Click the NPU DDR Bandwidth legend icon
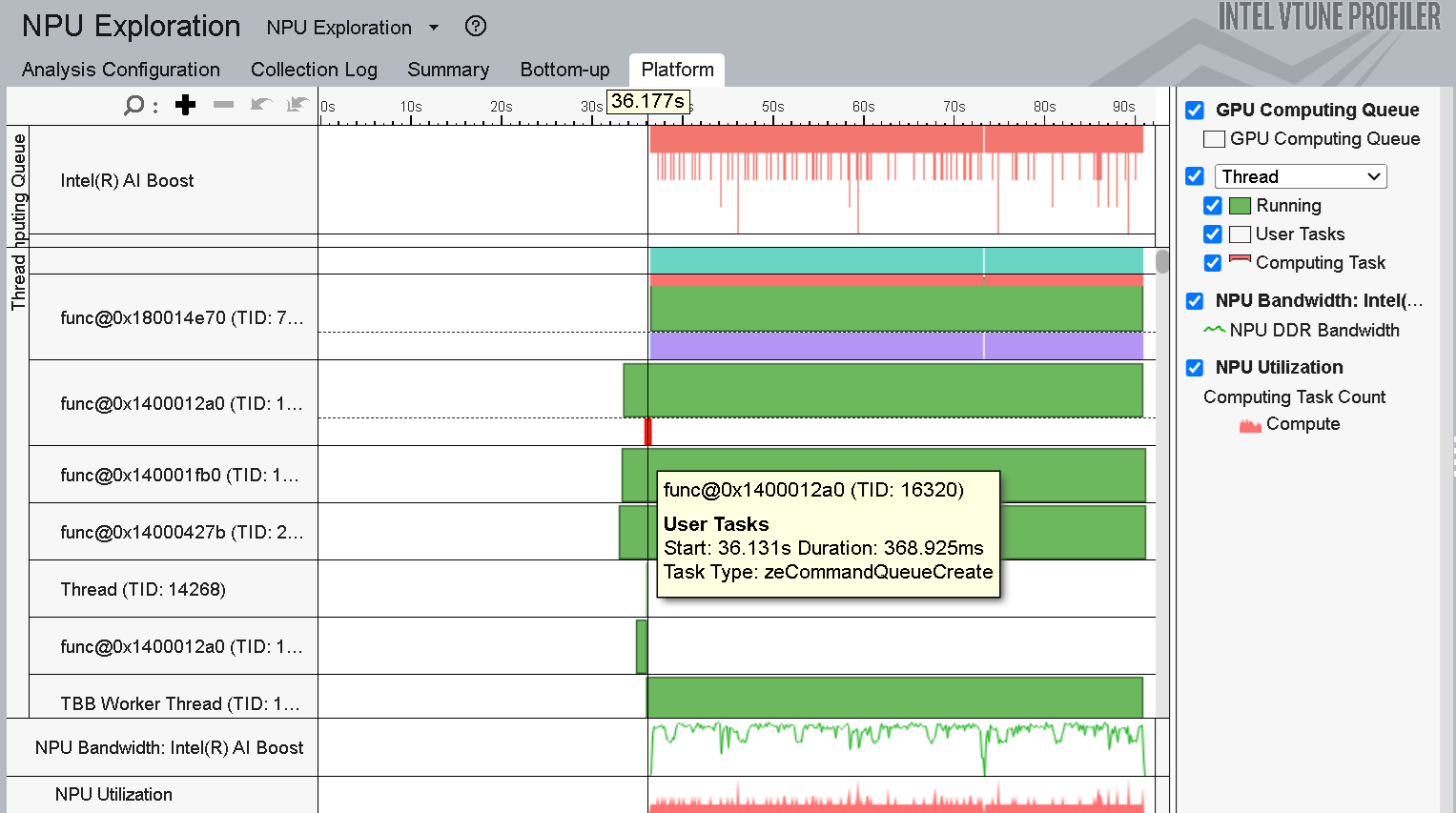 click(1214, 330)
